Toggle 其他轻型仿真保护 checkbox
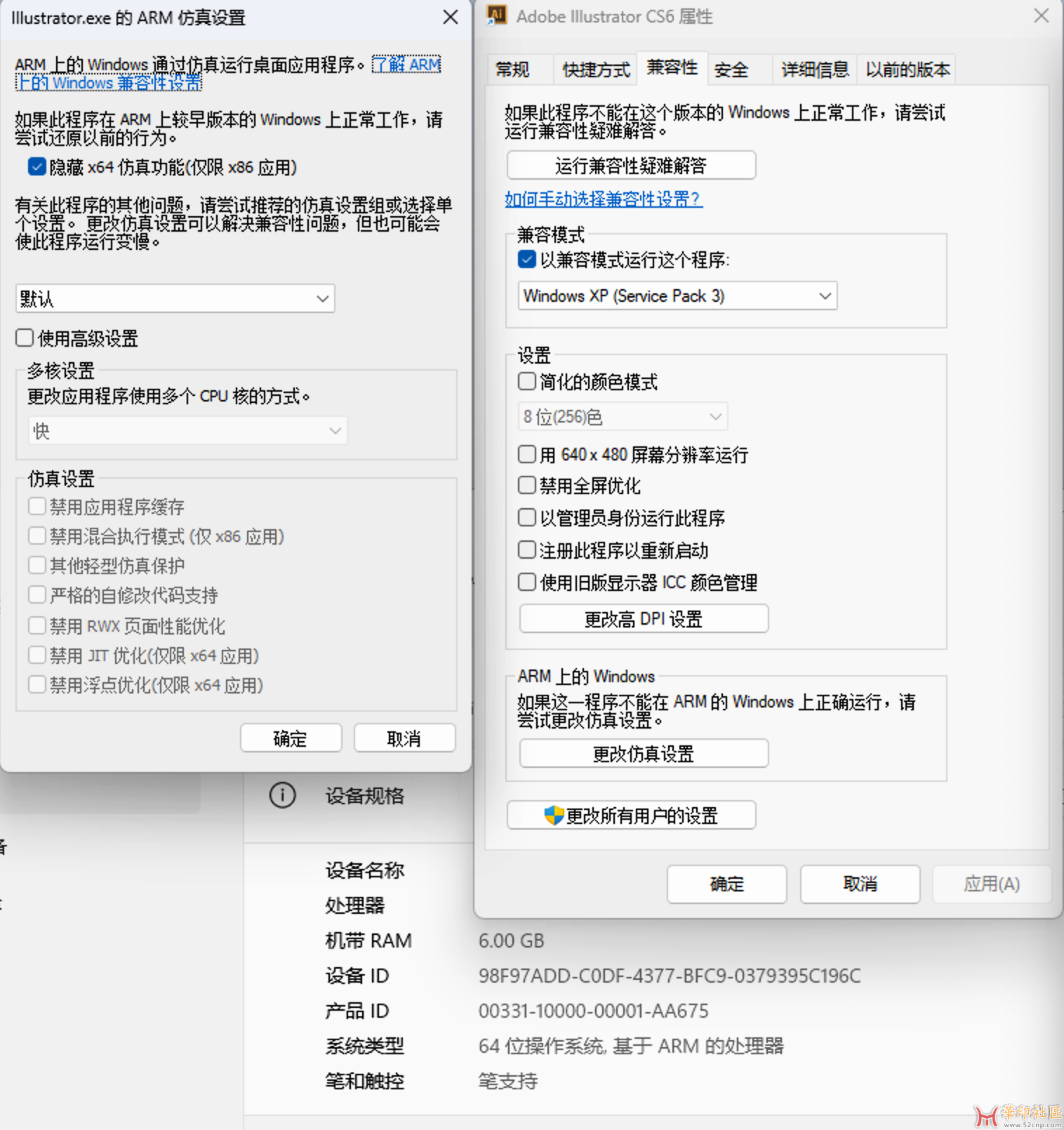Viewport: 1064px width, 1130px height. point(37,565)
